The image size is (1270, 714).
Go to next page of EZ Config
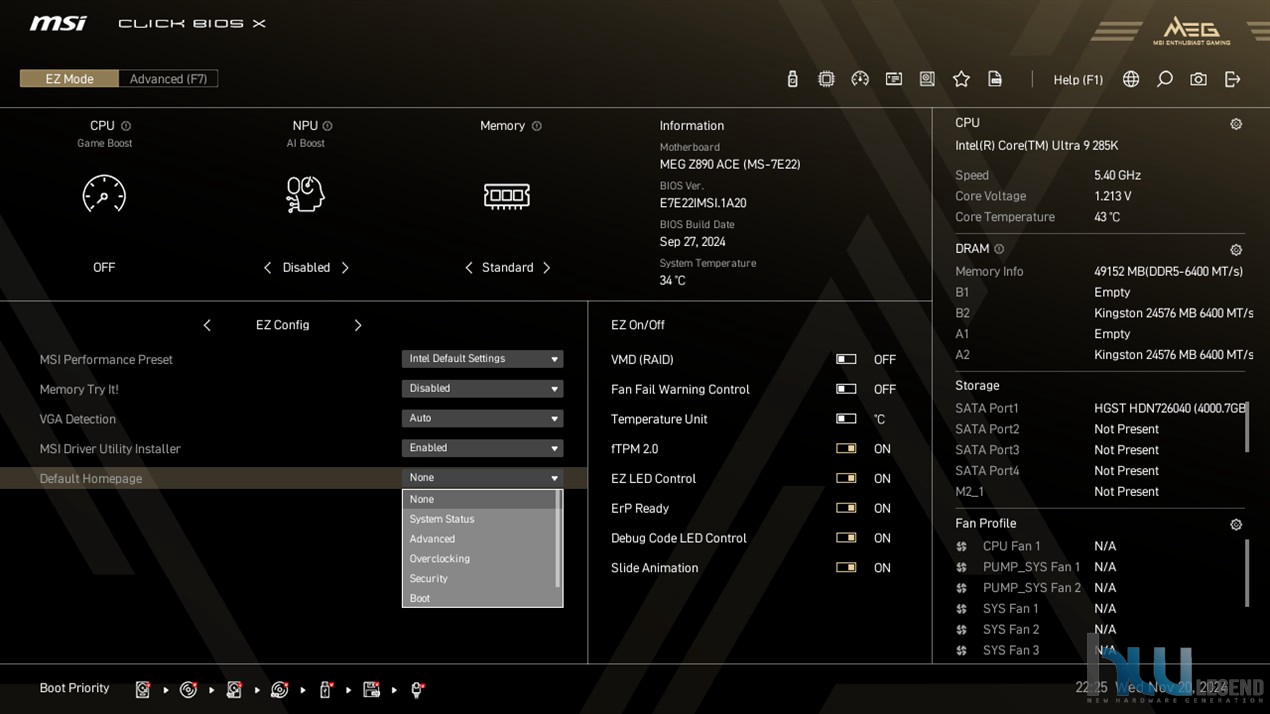[x=358, y=325]
